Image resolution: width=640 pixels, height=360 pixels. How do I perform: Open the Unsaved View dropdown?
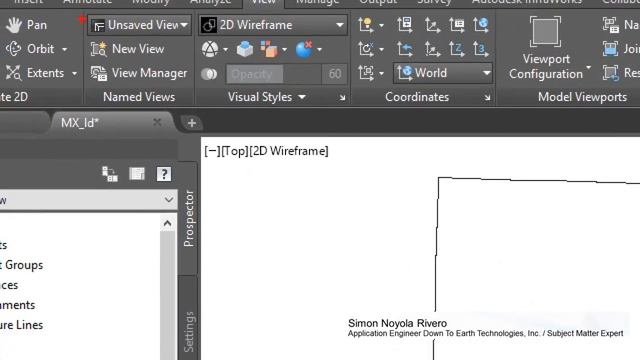tap(139, 25)
